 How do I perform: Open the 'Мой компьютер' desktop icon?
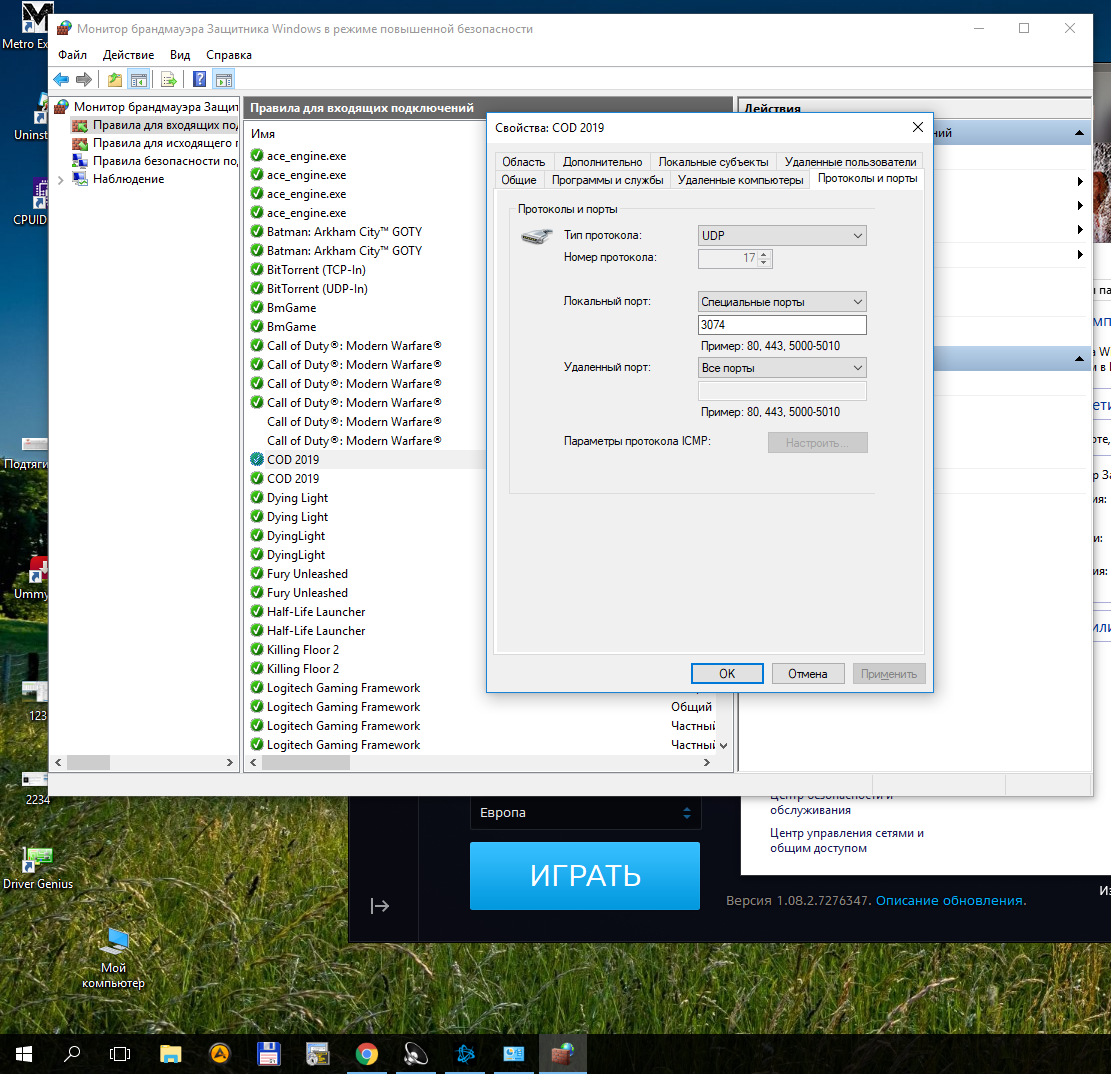point(113,958)
